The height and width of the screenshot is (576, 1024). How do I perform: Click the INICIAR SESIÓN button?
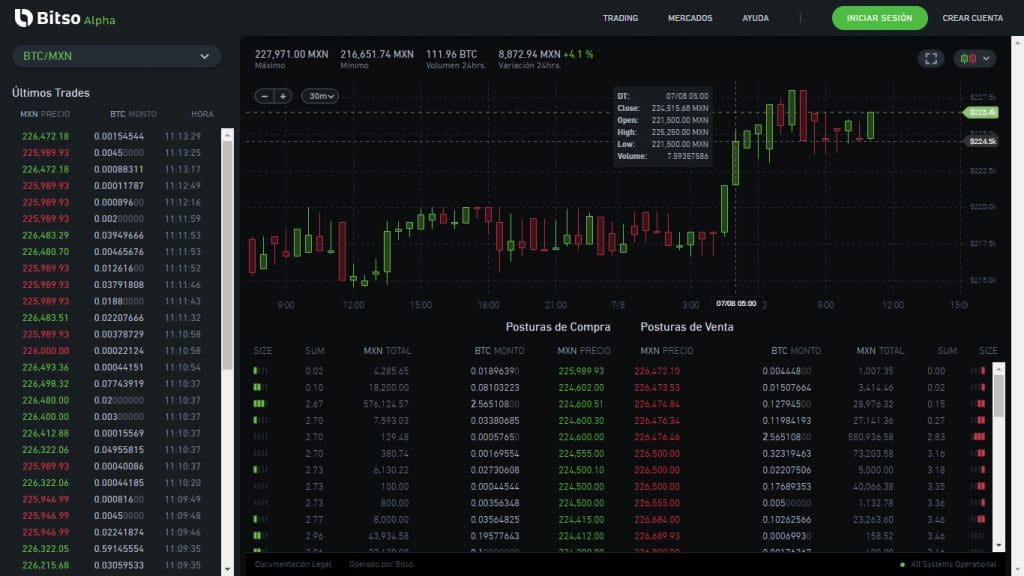click(x=879, y=18)
